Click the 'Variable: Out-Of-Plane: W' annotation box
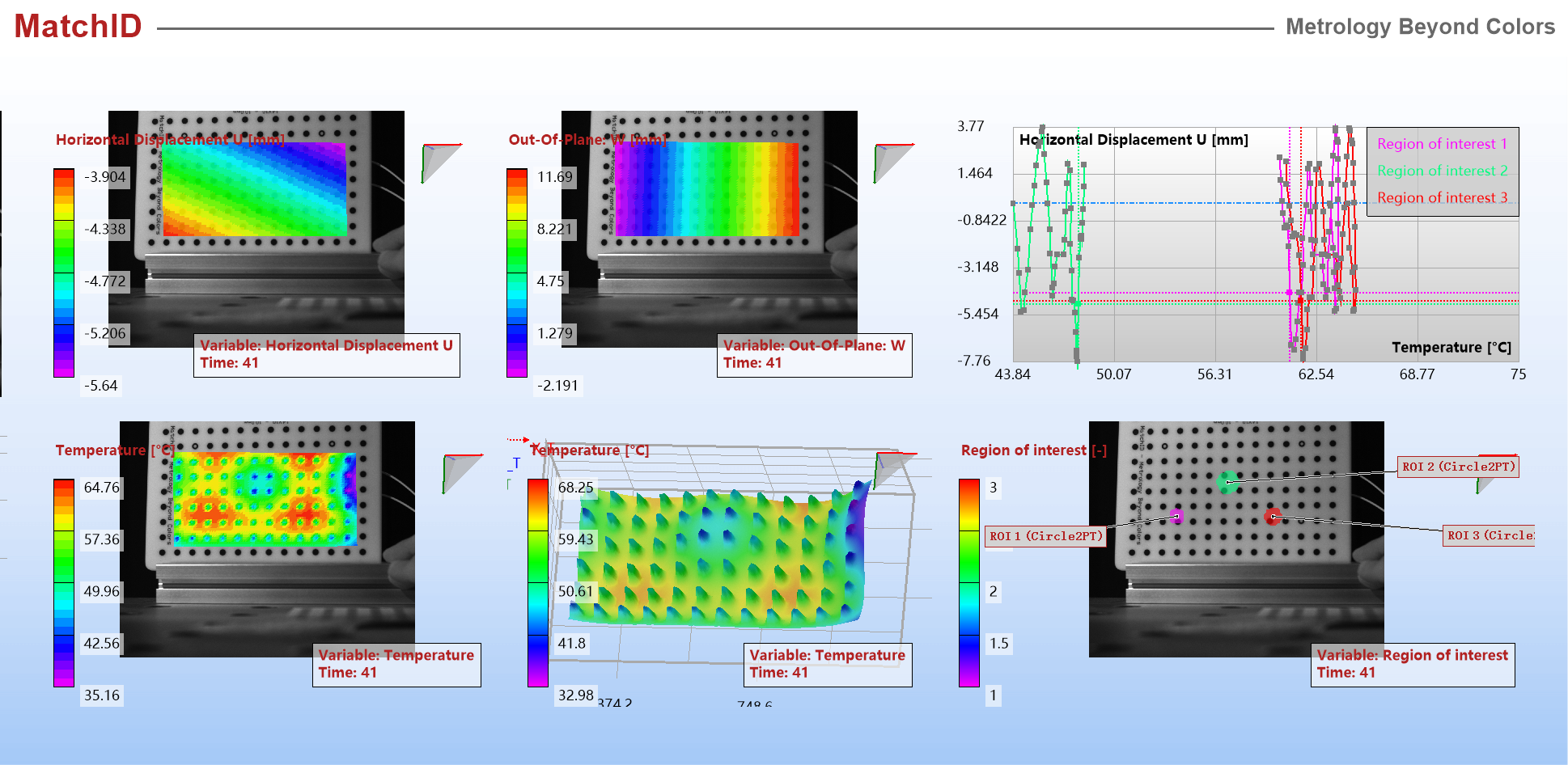This screenshot has height=765, width=1568. 815,355
